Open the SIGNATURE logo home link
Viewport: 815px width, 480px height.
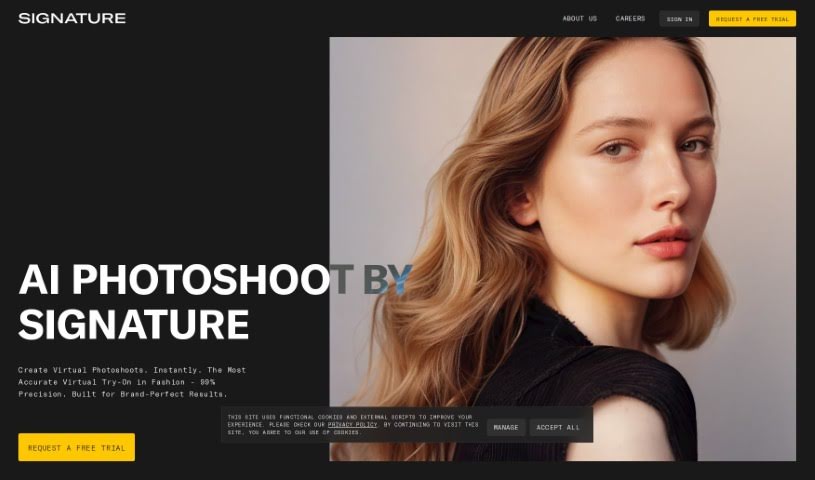click(x=72, y=18)
